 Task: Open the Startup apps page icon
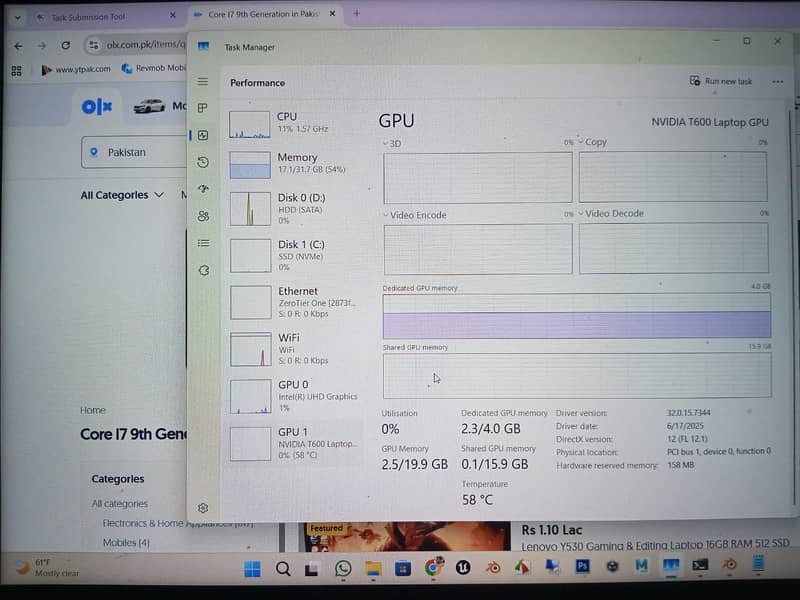pos(203,189)
